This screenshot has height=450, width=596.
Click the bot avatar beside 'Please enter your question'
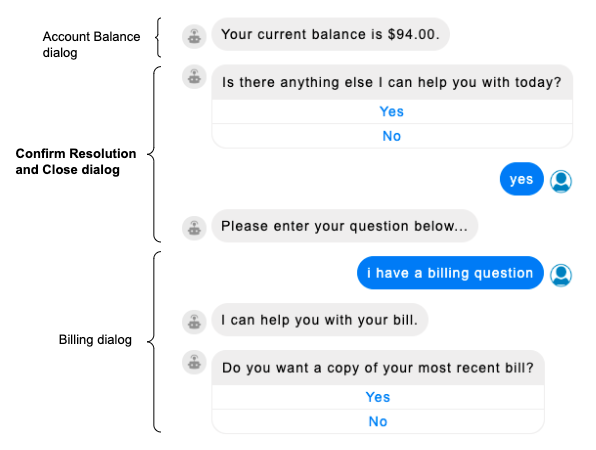point(194,228)
